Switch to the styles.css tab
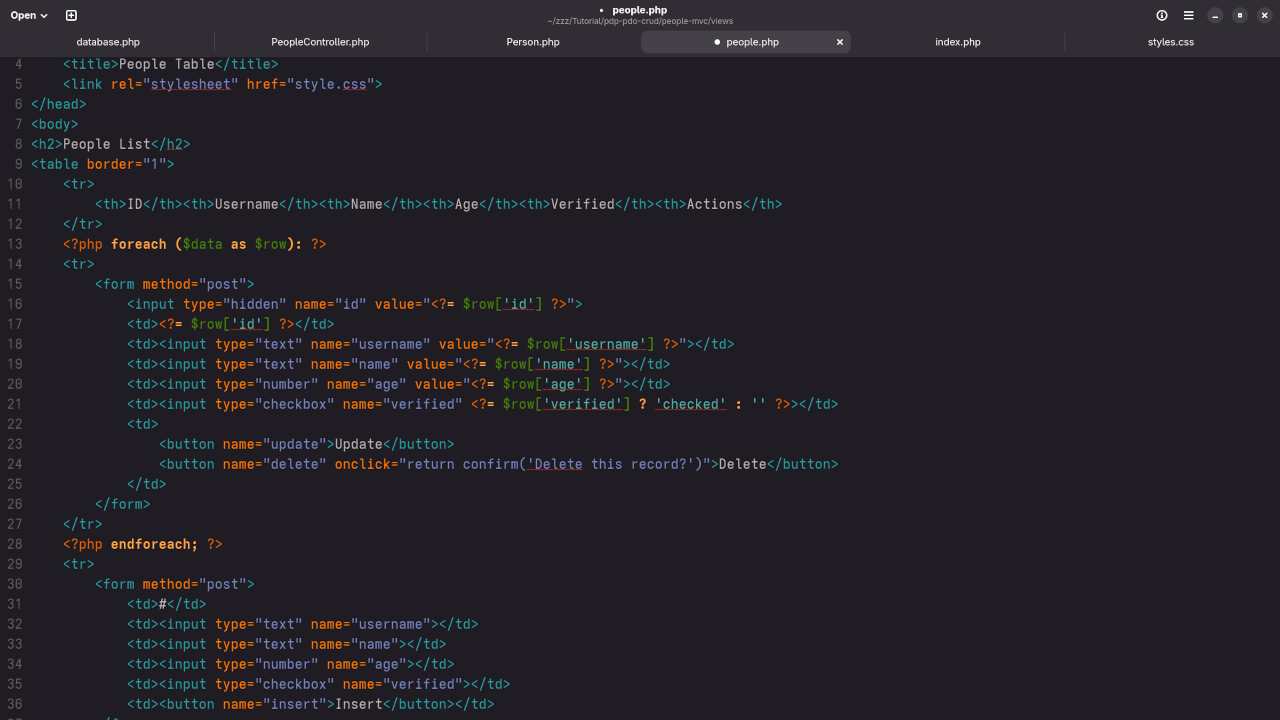The width and height of the screenshot is (1280, 720). pyautogui.click(x=1171, y=42)
